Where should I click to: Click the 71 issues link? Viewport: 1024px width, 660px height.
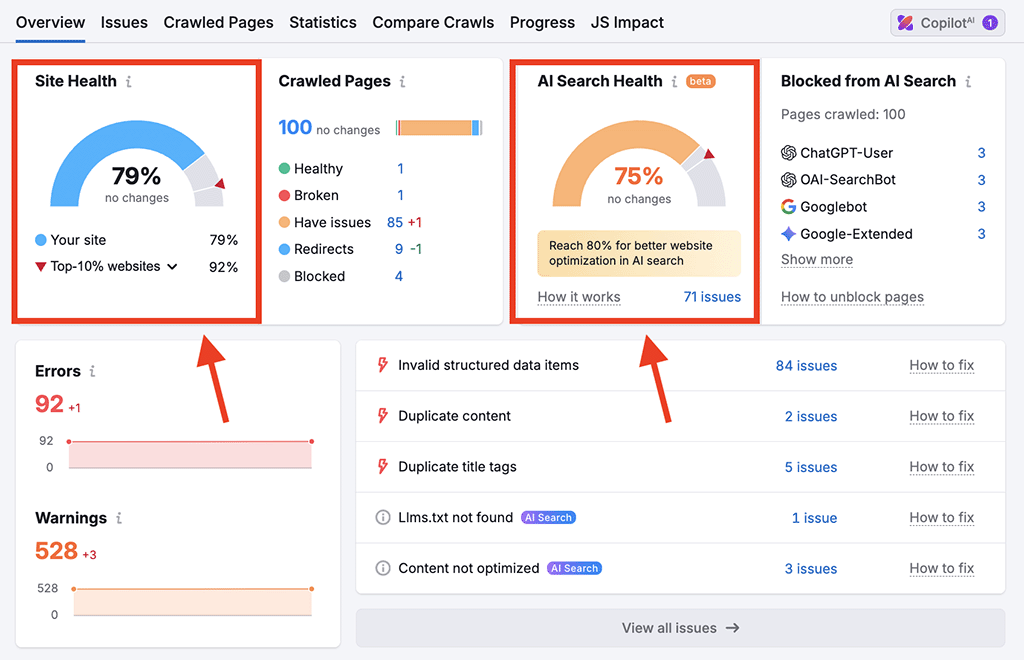[x=713, y=297]
